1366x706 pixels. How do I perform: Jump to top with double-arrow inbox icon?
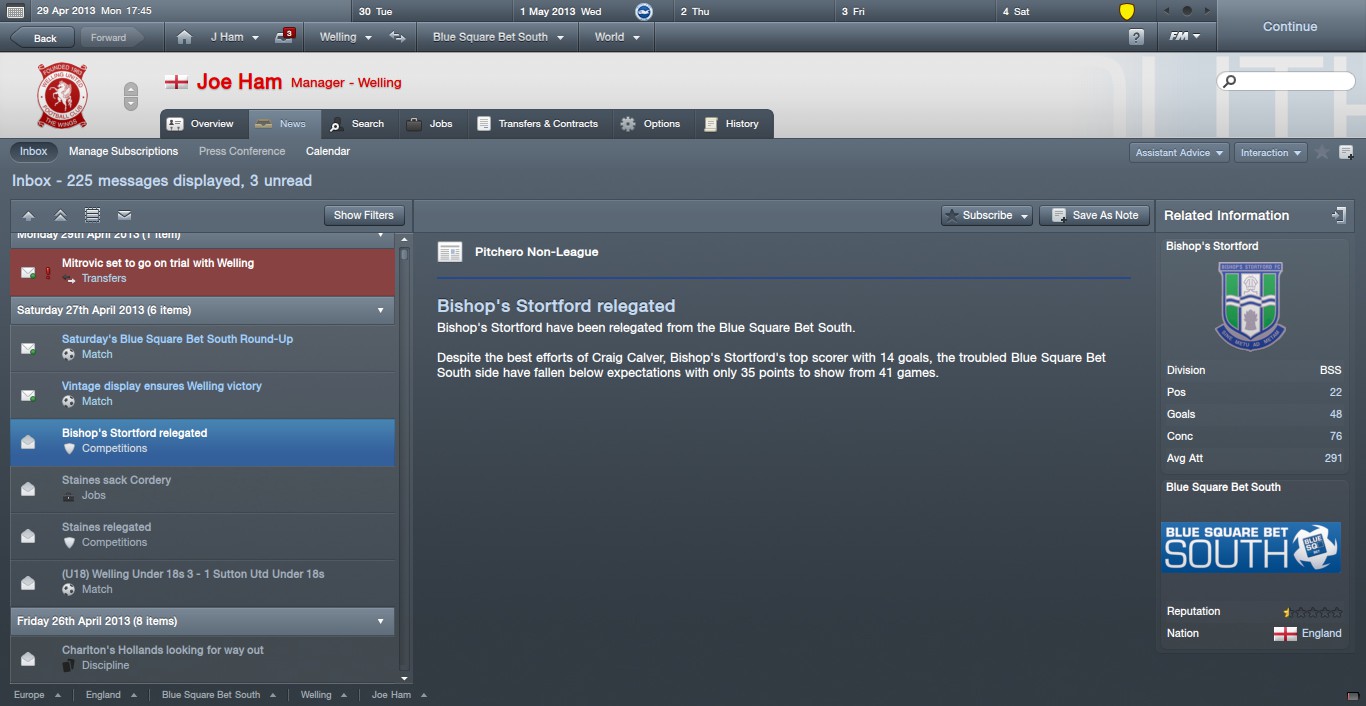tap(60, 215)
